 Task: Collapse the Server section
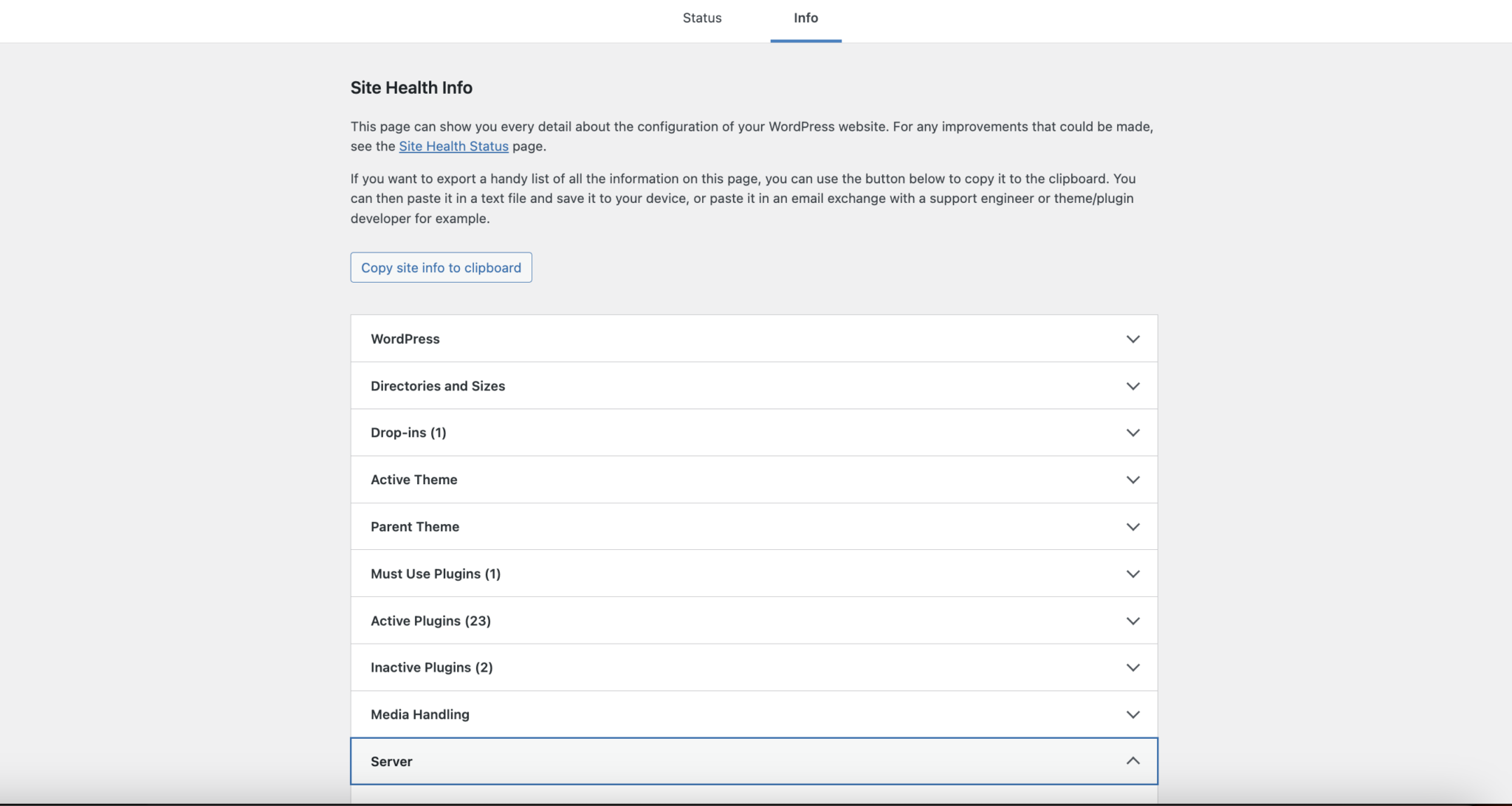[753, 760]
